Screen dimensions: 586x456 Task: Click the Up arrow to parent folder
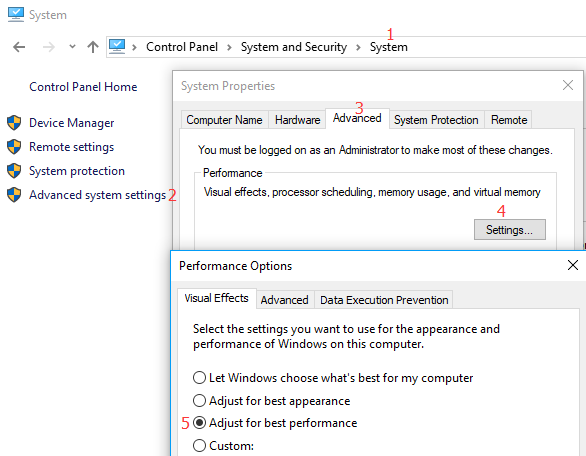point(93,47)
